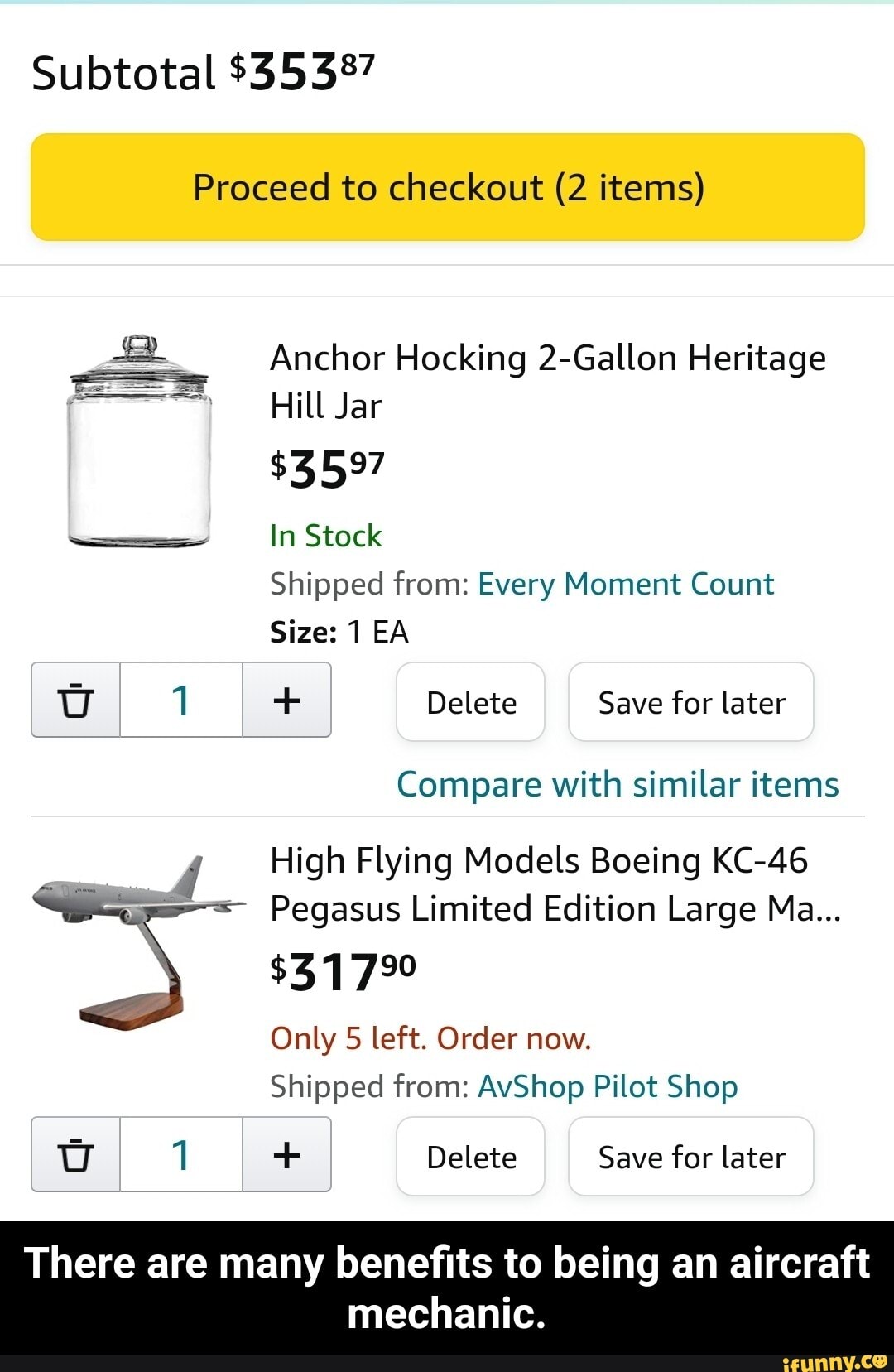This screenshot has height=1372, width=894.
Task: Open the Every Moment Count seller link
Action: (626, 585)
